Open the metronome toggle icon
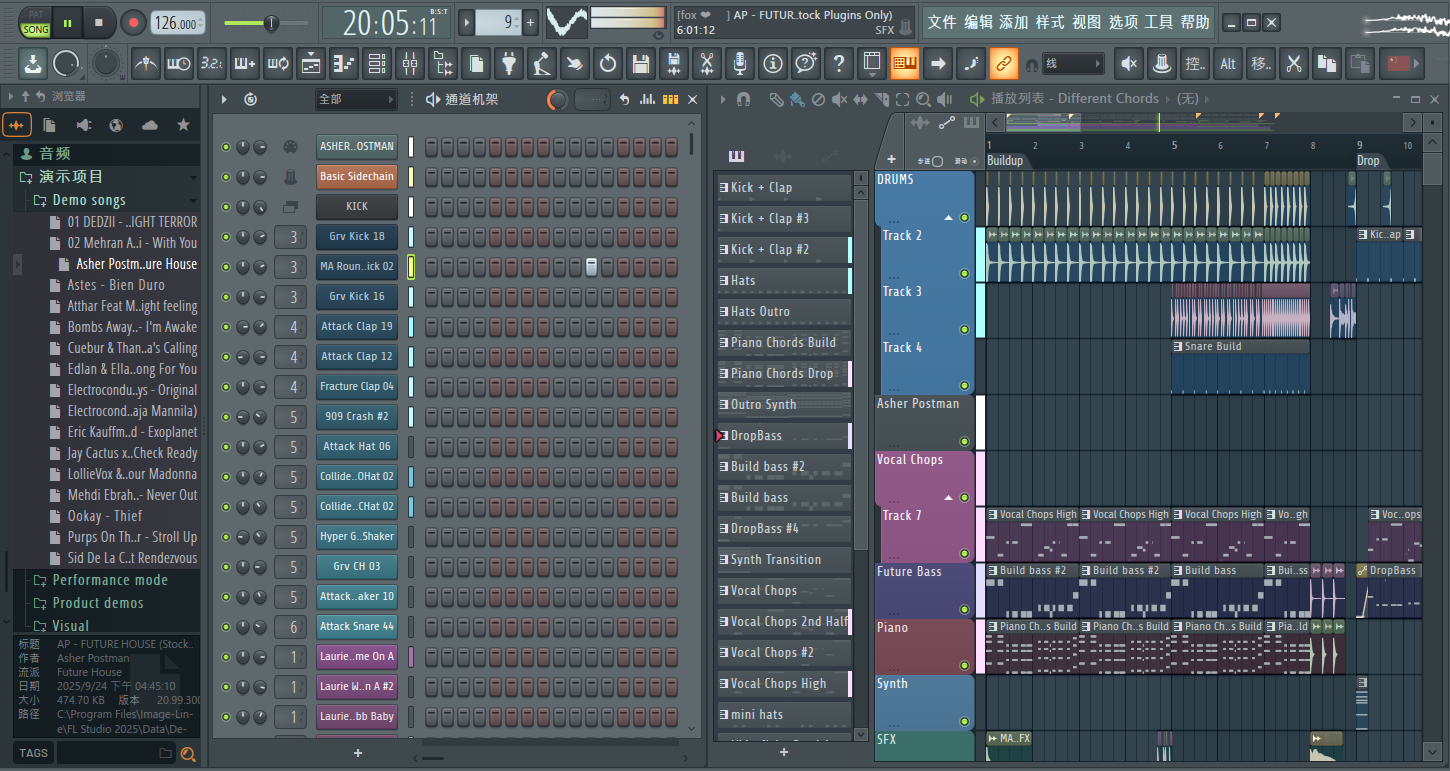The height and width of the screenshot is (771, 1450). [146, 64]
